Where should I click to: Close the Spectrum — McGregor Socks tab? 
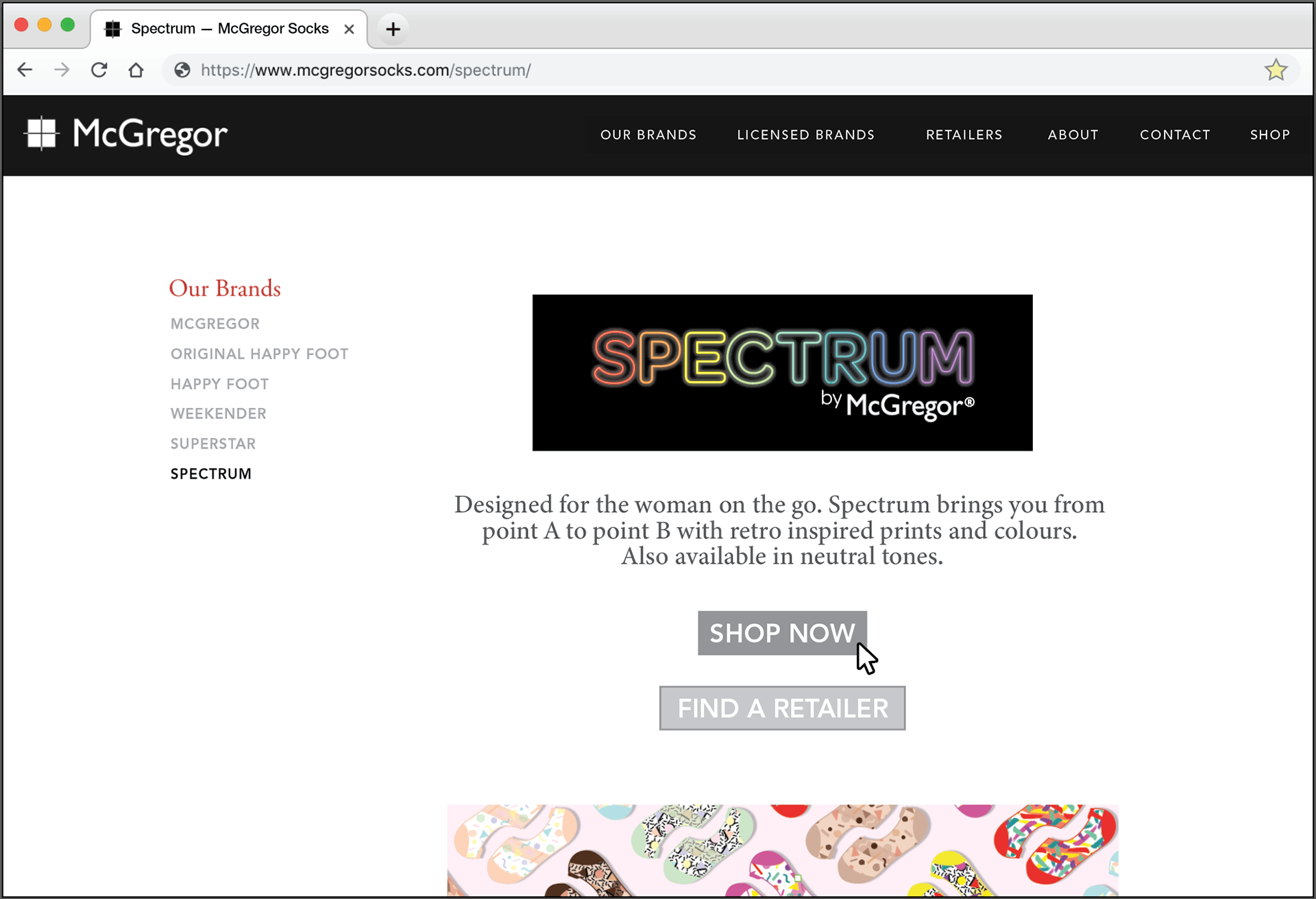point(350,29)
